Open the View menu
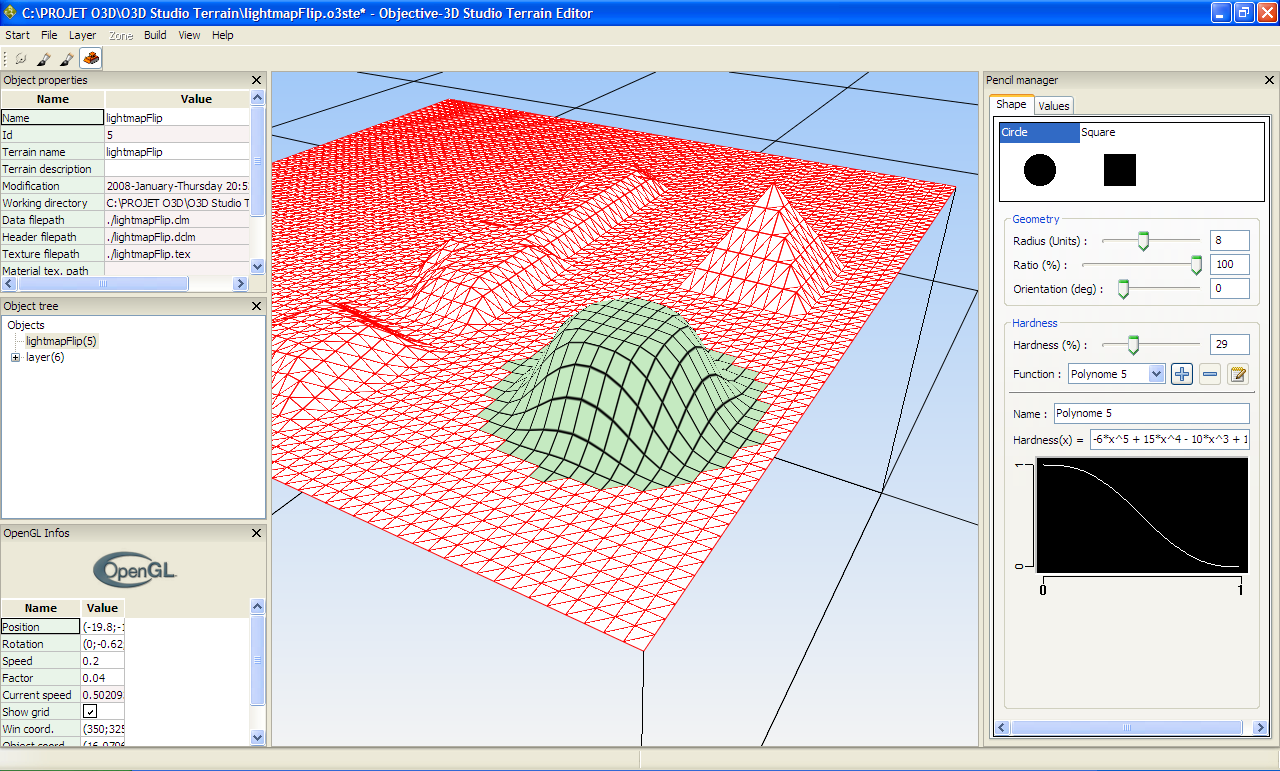 pyautogui.click(x=189, y=35)
